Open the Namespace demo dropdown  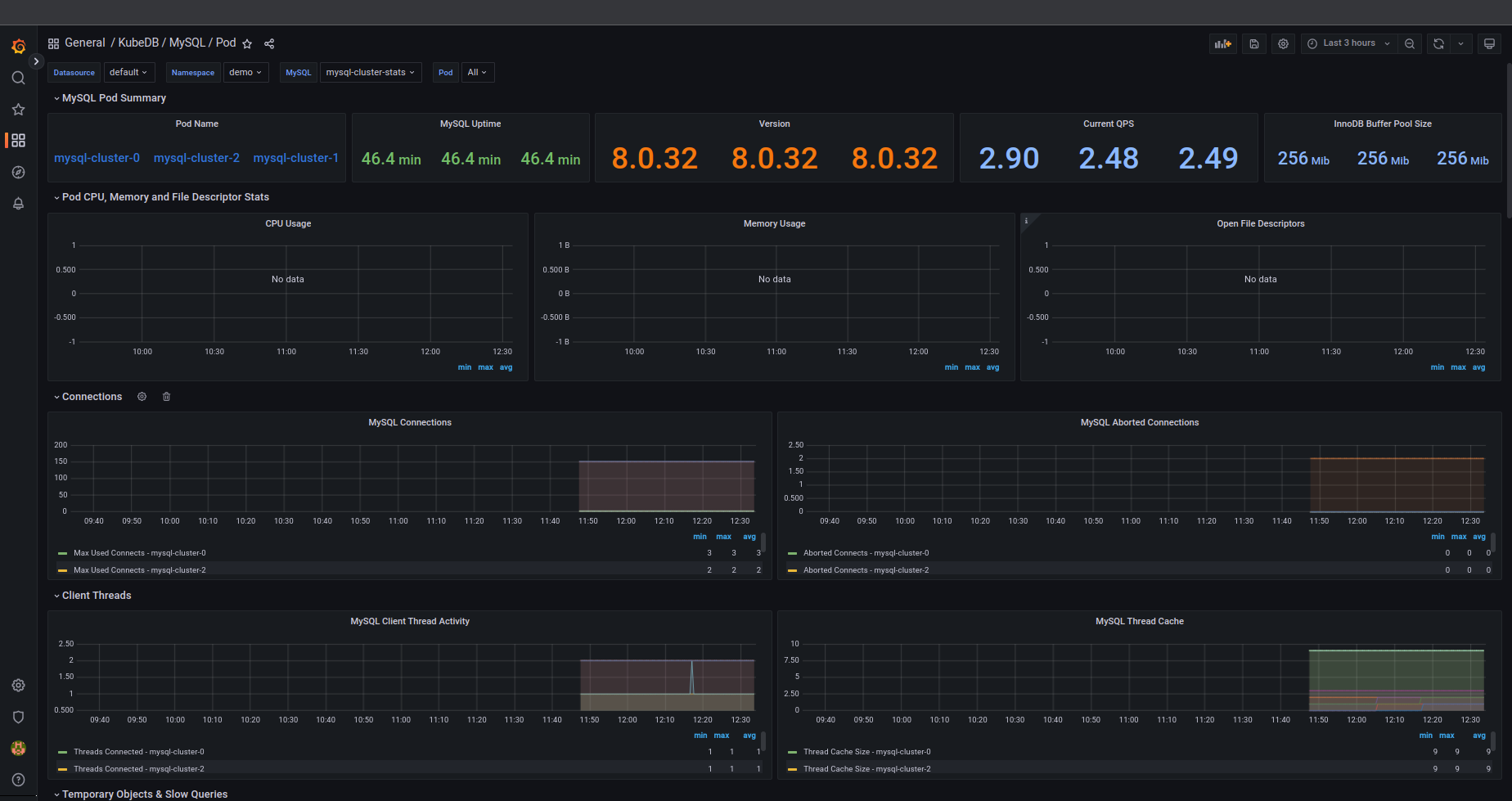click(x=245, y=72)
